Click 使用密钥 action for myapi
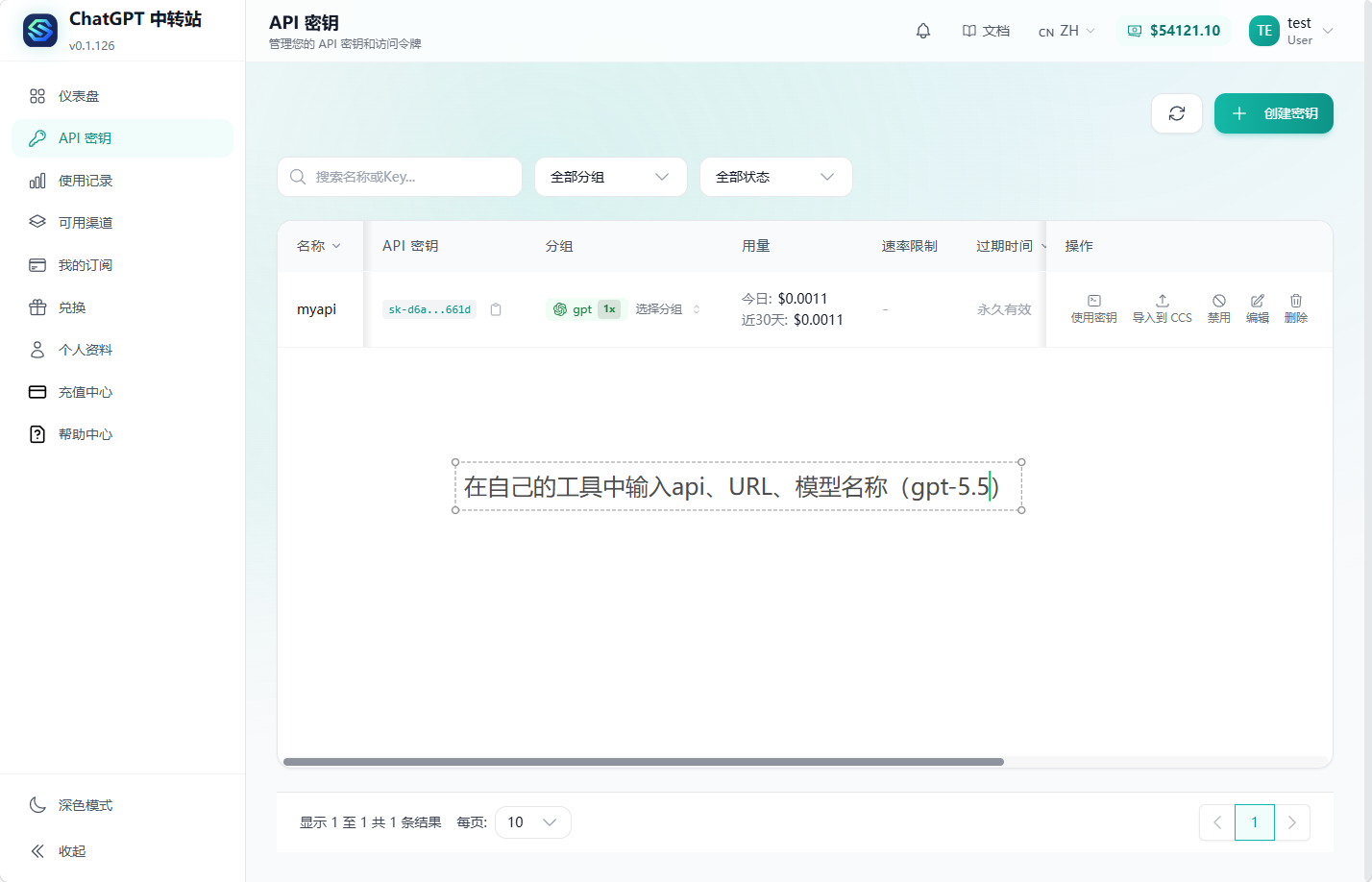 1093,308
